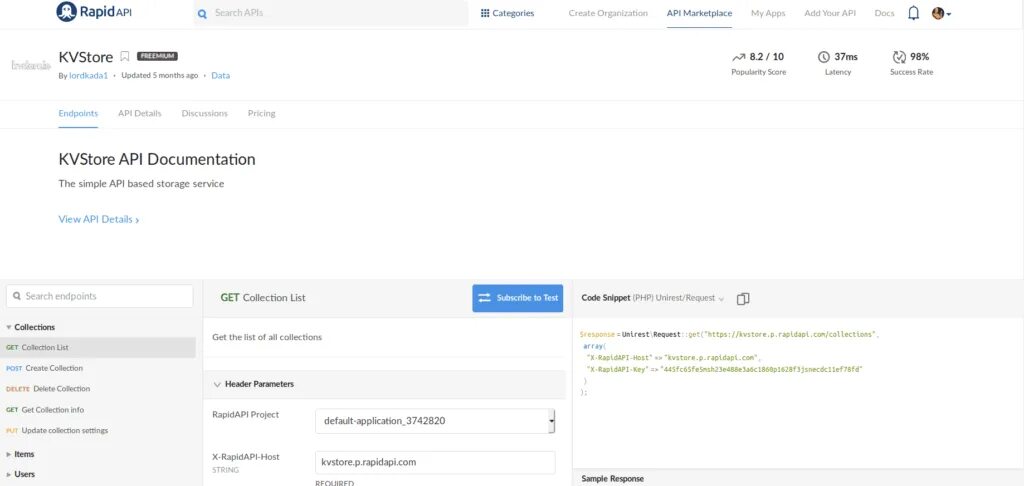Viewport: 1024px width, 486px height.
Task: Click the Sample Response heading
Action: point(612,479)
